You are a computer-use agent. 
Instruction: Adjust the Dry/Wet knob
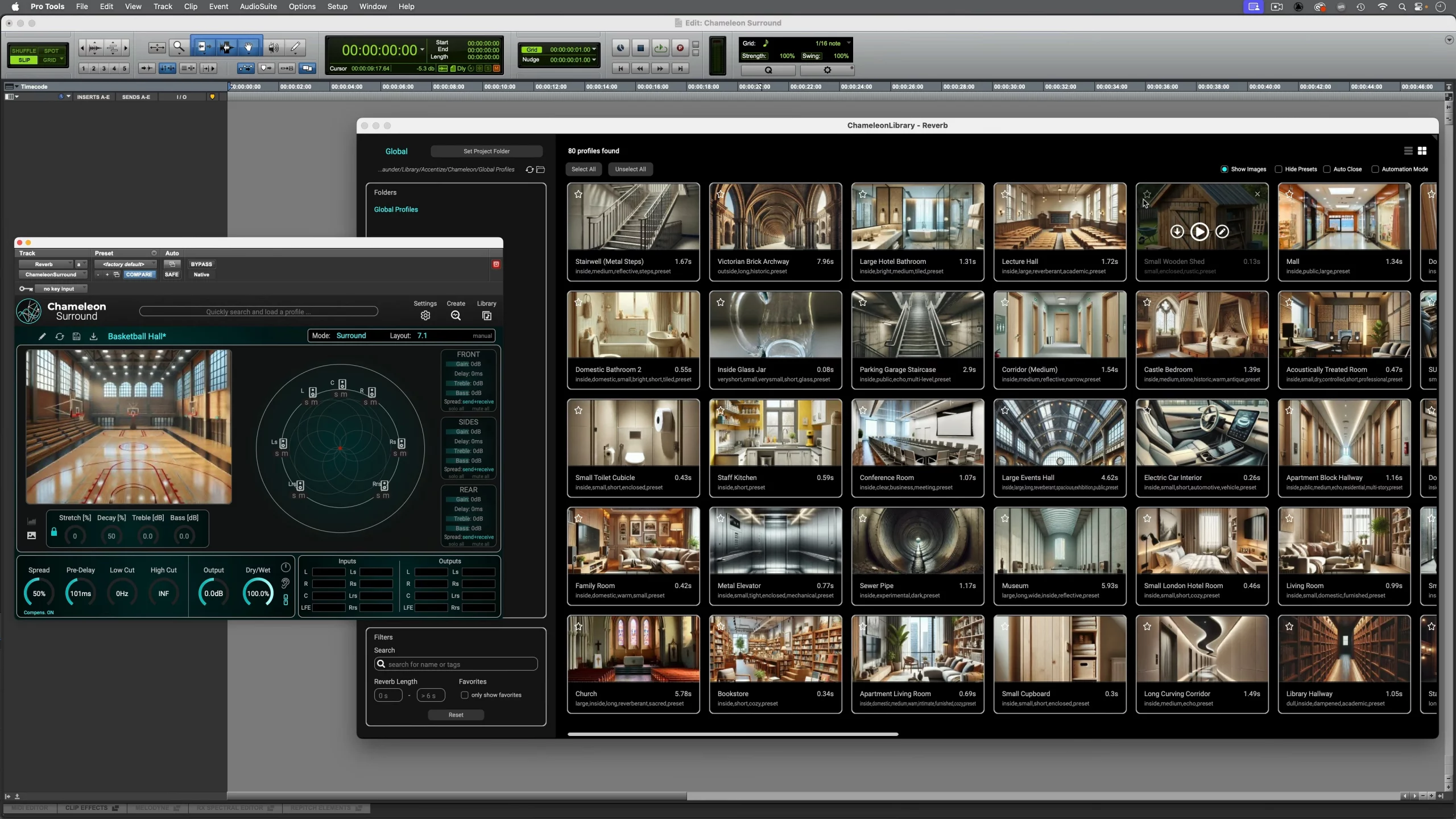tap(258, 594)
